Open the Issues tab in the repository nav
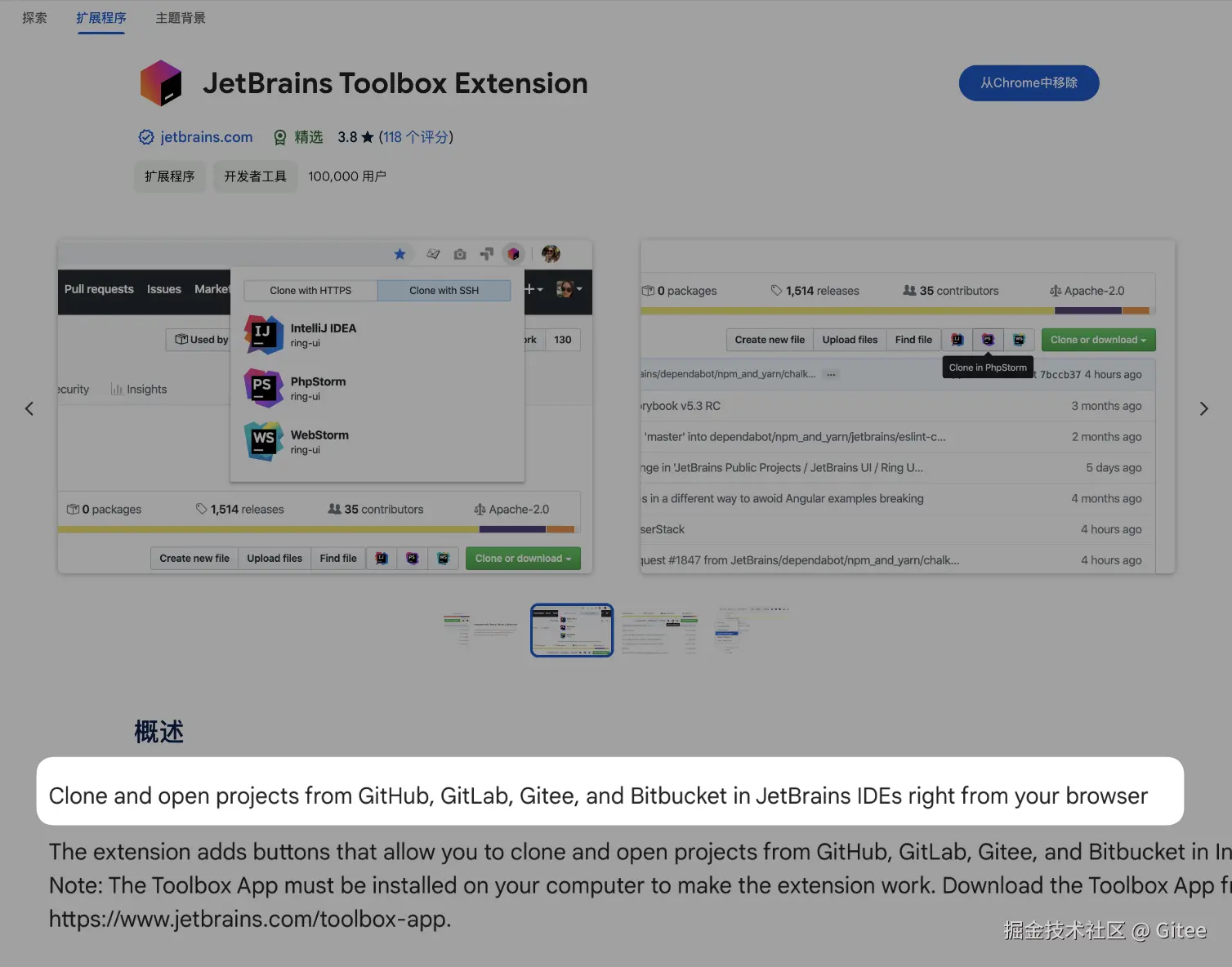1232x967 pixels. coord(163,288)
